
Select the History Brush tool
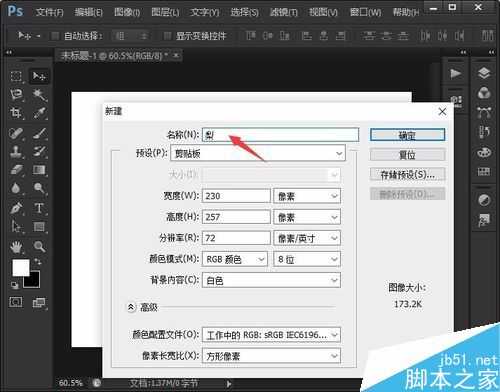pos(39,152)
